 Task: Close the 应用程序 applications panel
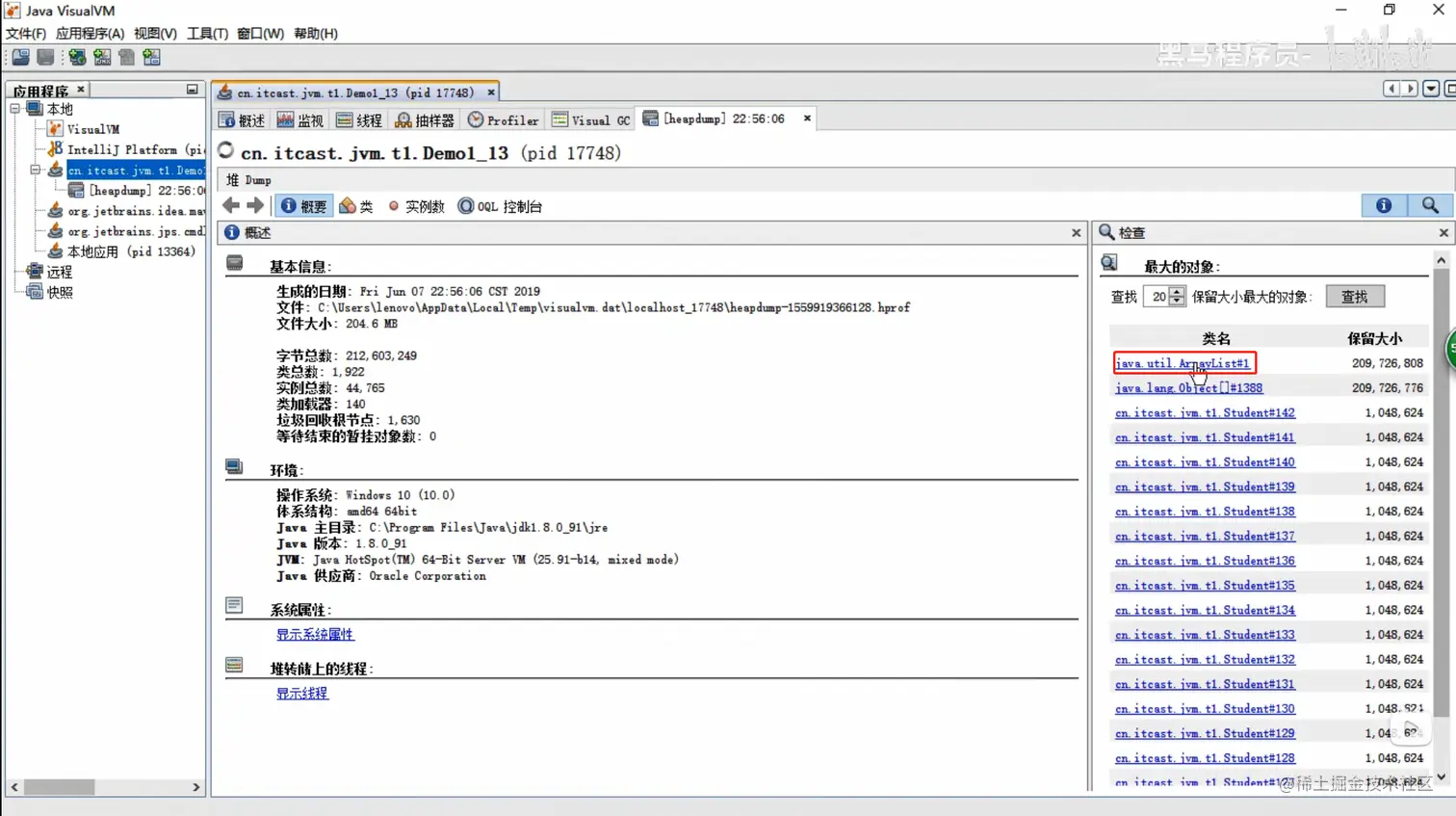(x=81, y=90)
